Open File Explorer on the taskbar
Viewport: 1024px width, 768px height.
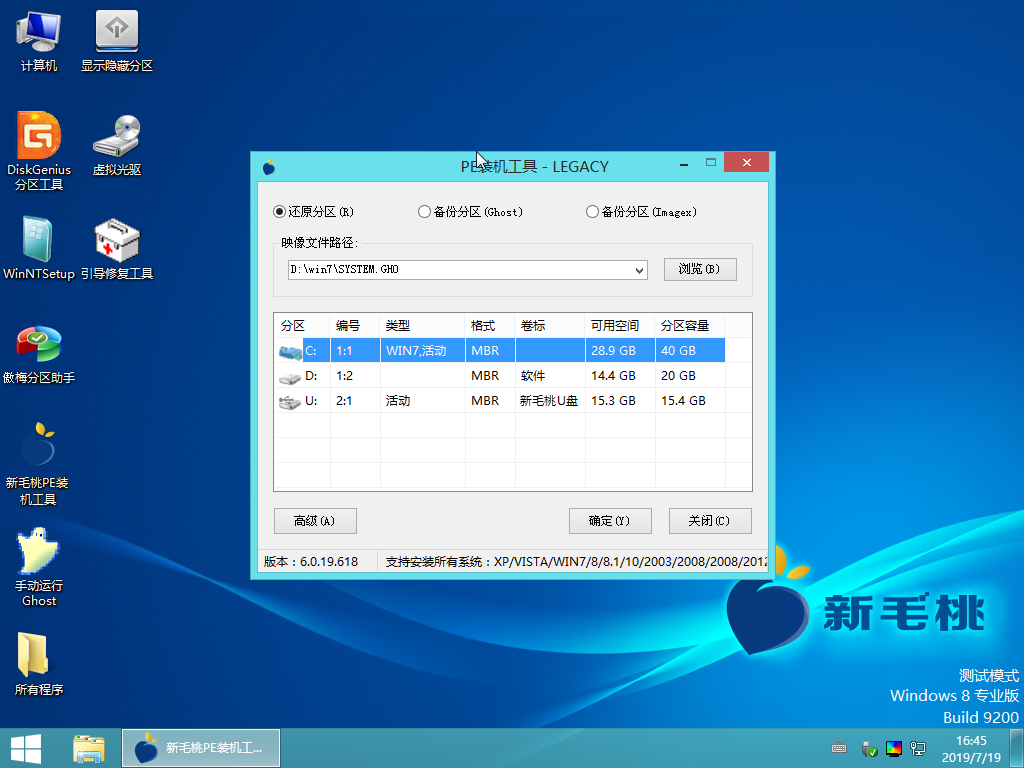(x=89, y=748)
